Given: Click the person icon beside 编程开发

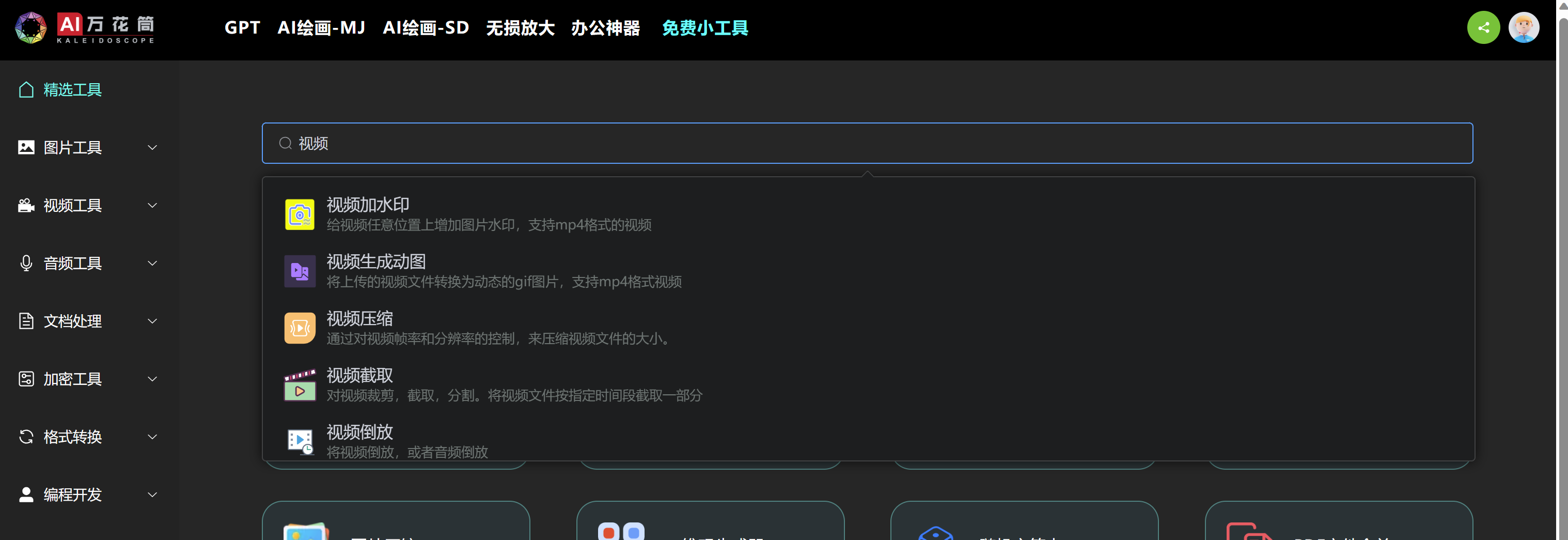Looking at the screenshot, I should [x=26, y=495].
